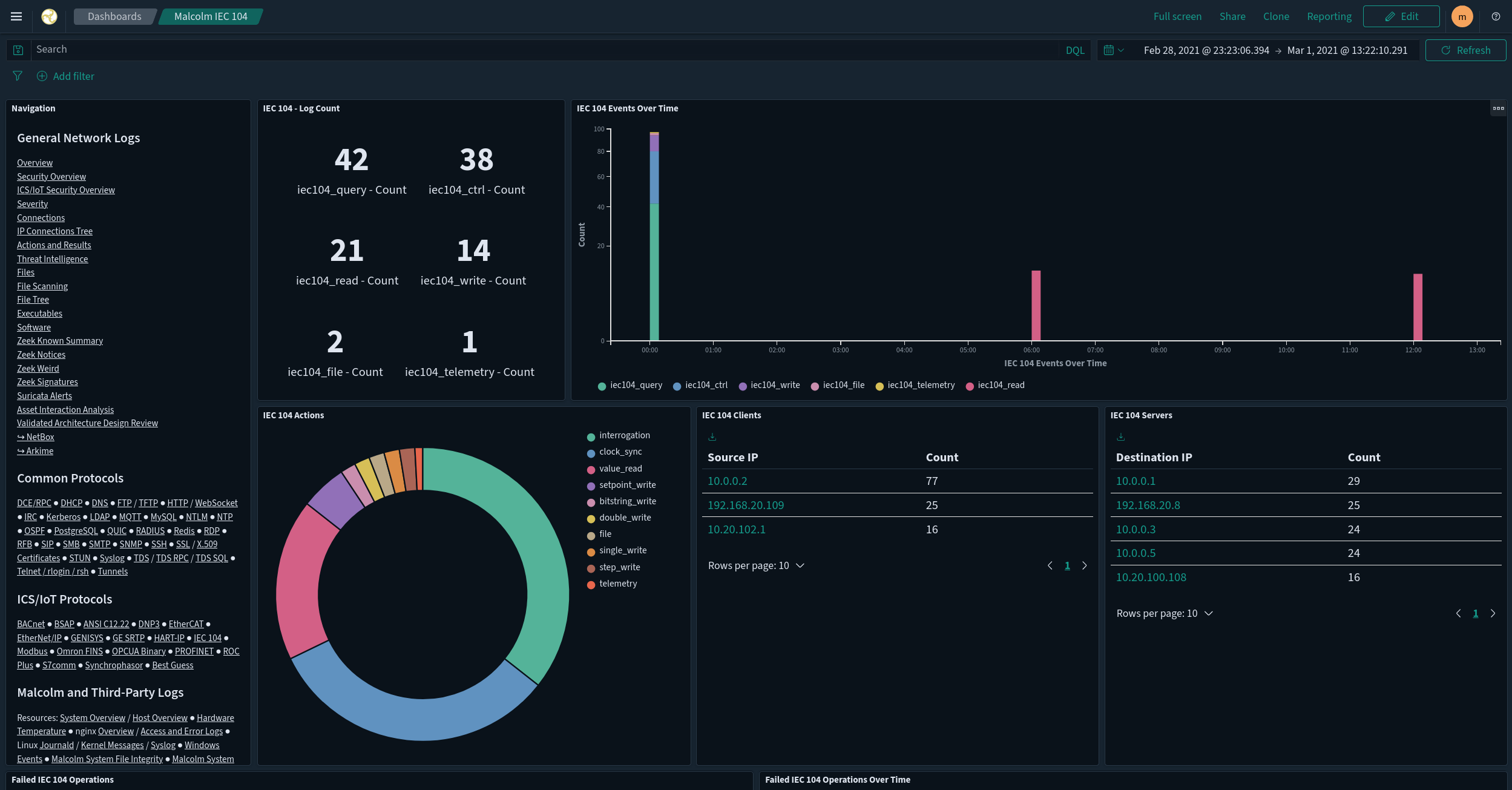Open the start date Feb 28, 2021 picker

click(1206, 50)
